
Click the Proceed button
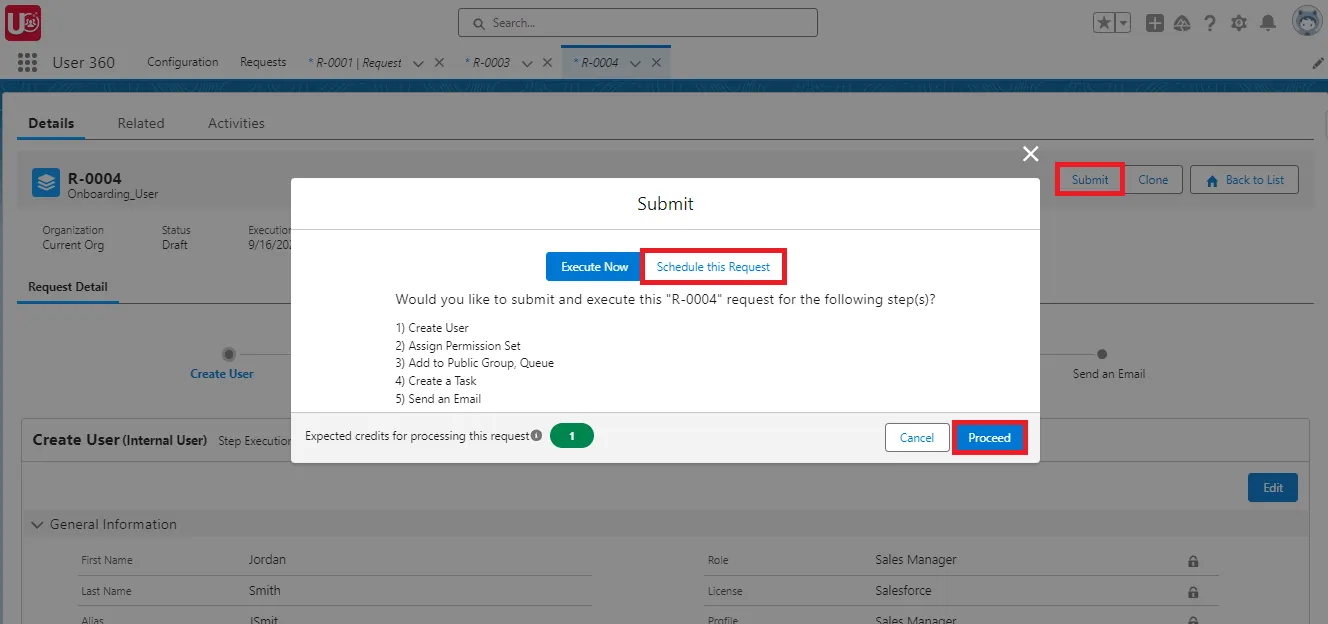pos(989,437)
